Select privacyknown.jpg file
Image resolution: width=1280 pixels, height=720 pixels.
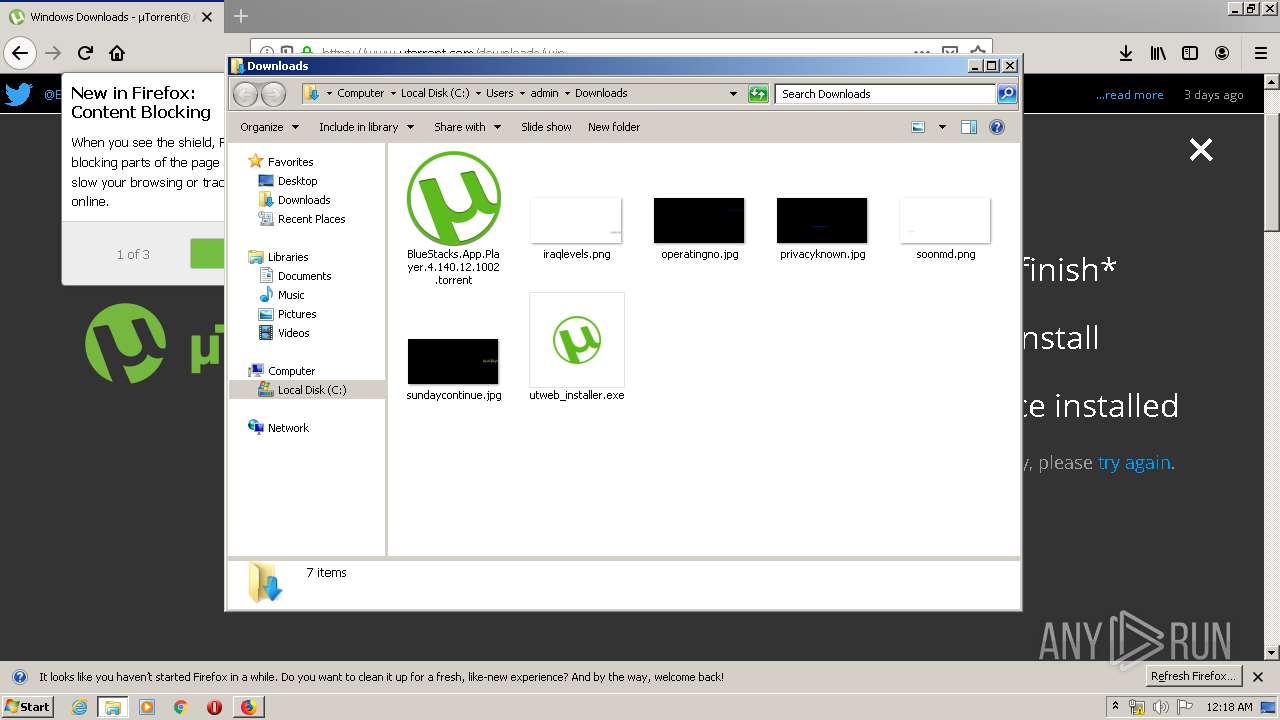tap(822, 228)
